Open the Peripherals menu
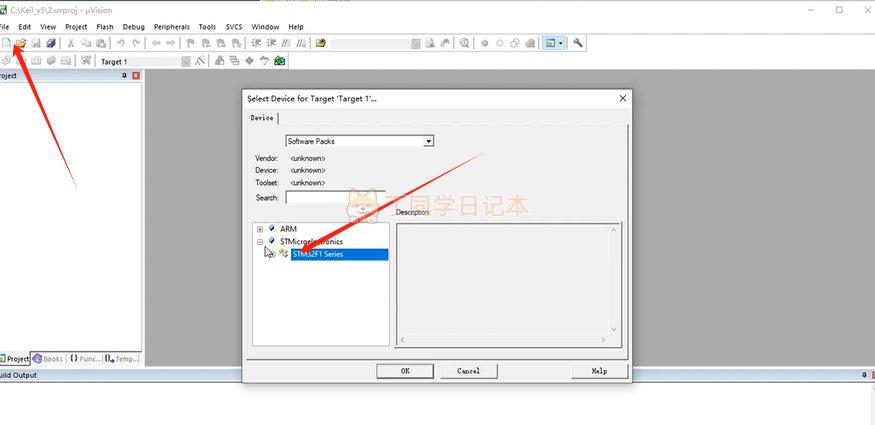This screenshot has height=425, width=875. click(172, 26)
